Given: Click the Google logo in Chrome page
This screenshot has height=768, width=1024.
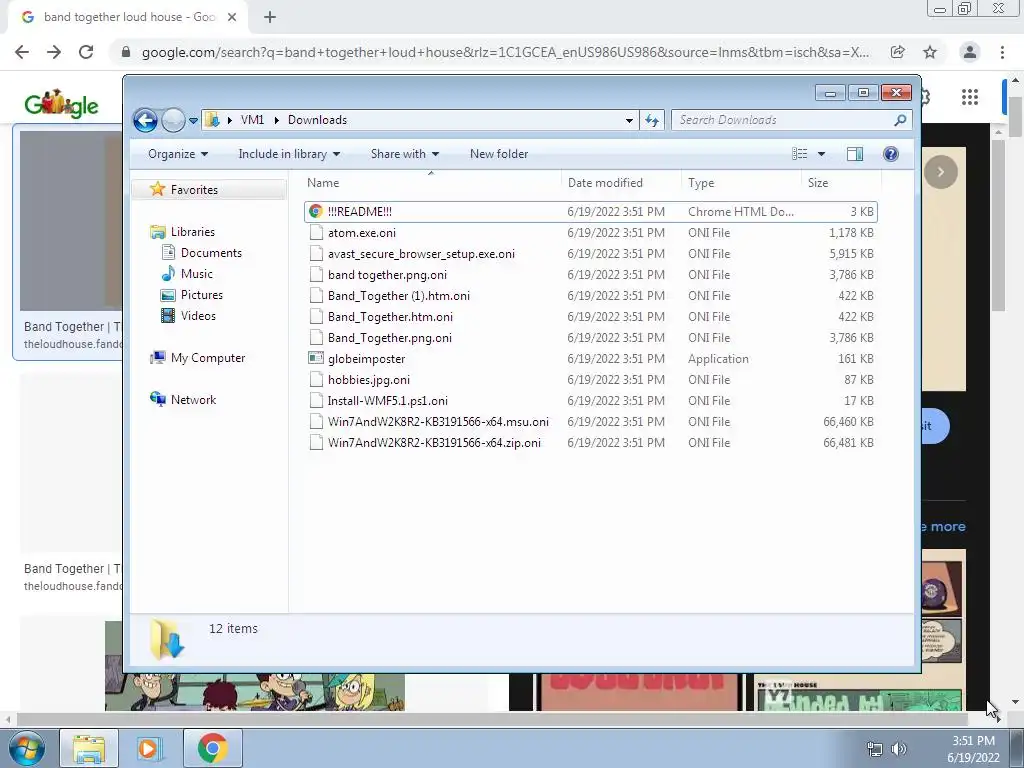Looking at the screenshot, I should pos(61,103).
